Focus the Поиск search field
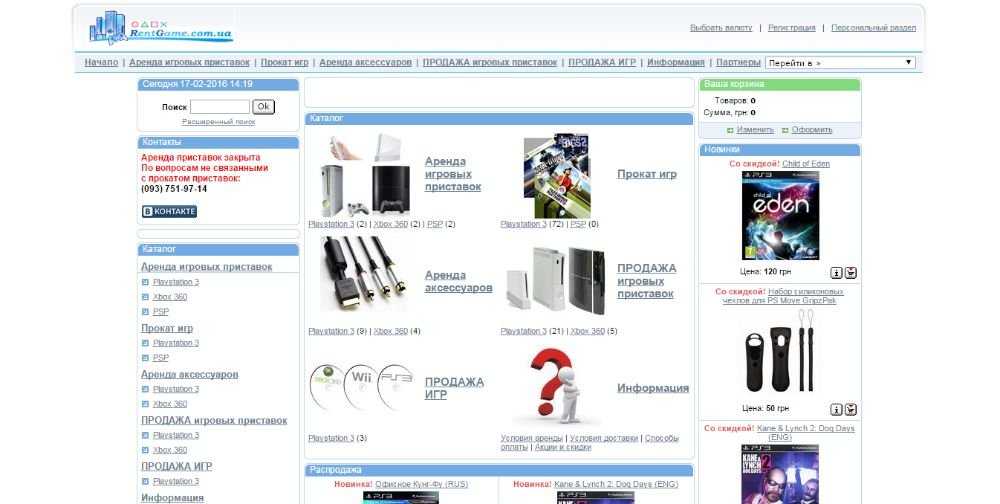Viewport: 1000px width, 504px height. (220, 107)
